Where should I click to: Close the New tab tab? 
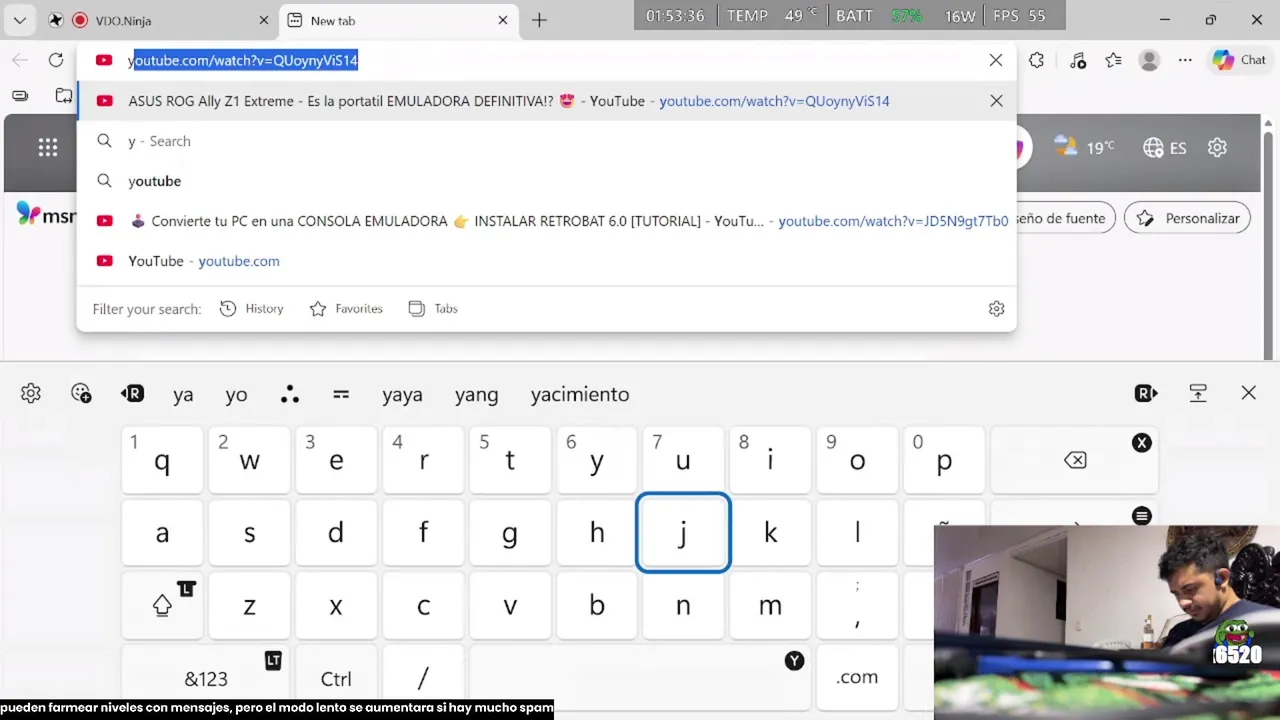pyautogui.click(x=503, y=20)
